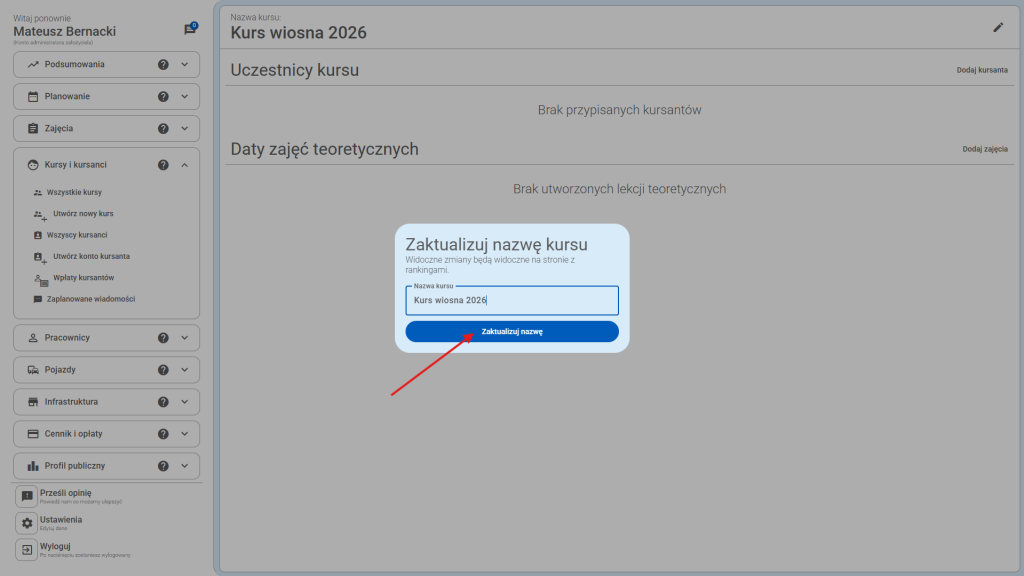Expand the Planowanie section chevron
The image size is (1024, 576).
[x=185, y=97]
